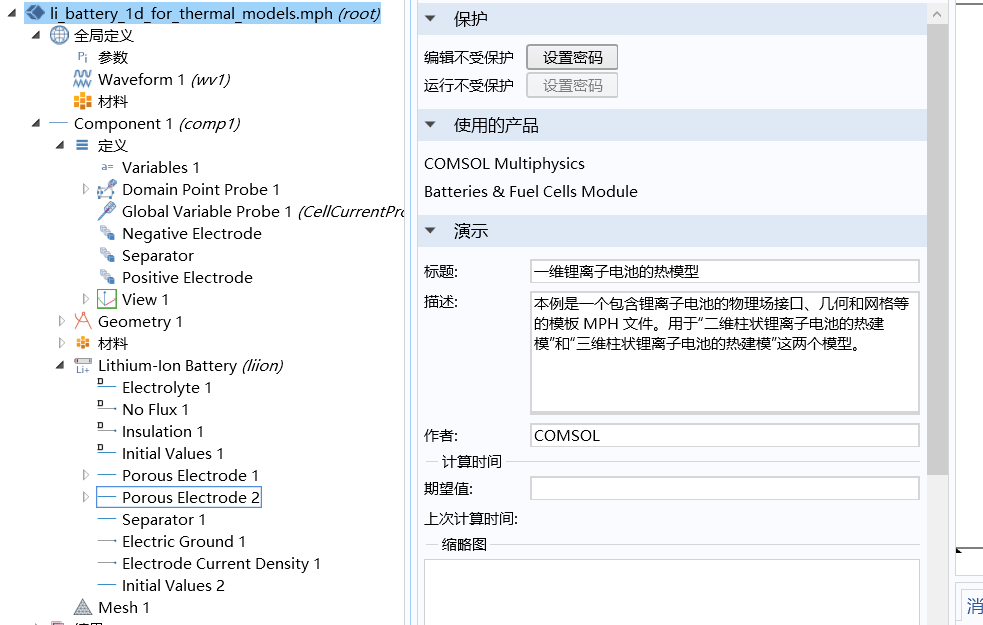Expand the Porous Electrode 1 node

86,476
